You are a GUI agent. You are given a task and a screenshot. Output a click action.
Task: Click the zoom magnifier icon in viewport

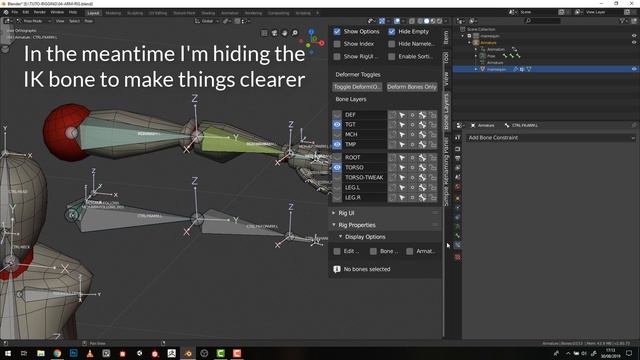[295, 33]
